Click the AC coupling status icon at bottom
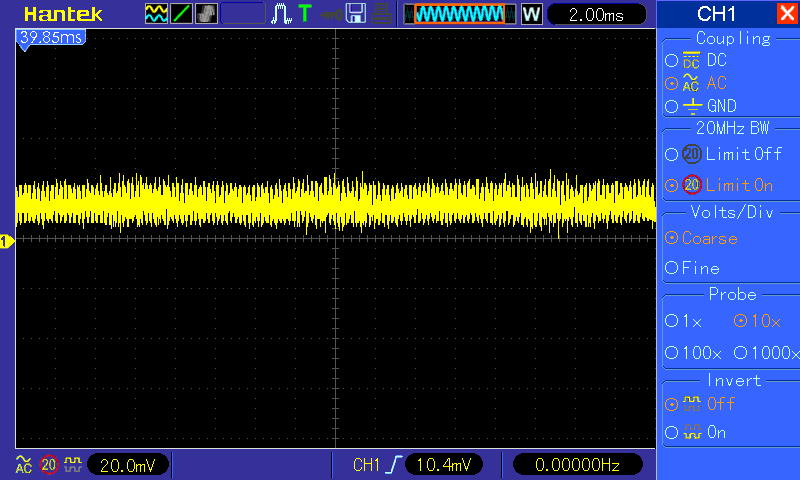 pos(23,464)
